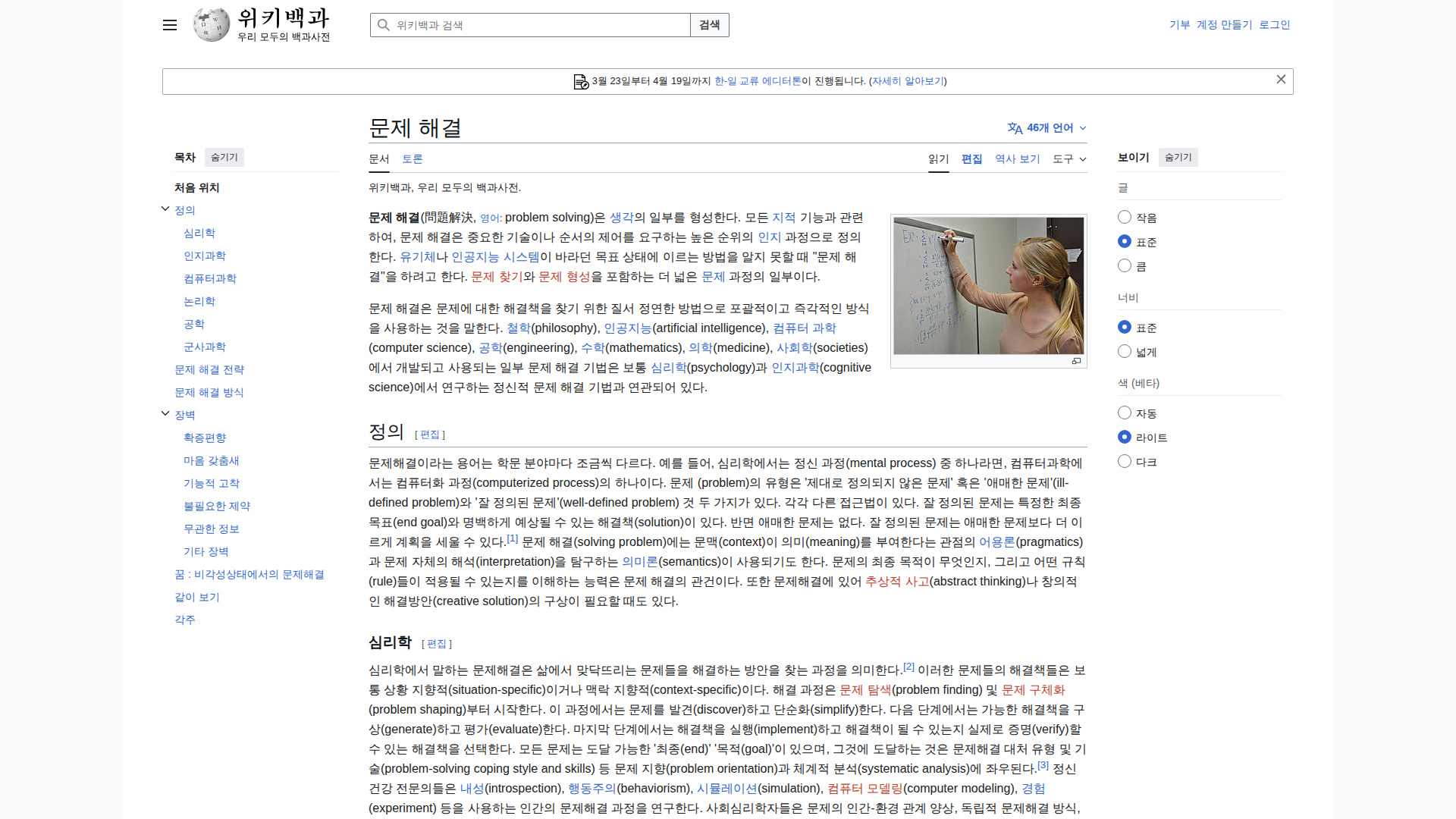Click the 로그인 login link

(x=1274, y=25)
